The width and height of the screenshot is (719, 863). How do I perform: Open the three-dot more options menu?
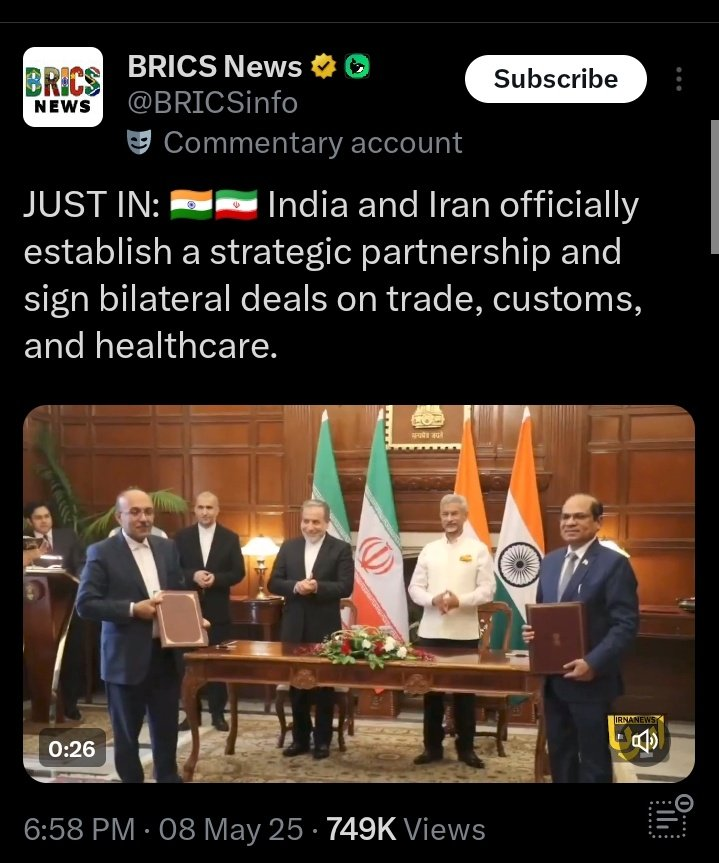[x=679, y=79]
